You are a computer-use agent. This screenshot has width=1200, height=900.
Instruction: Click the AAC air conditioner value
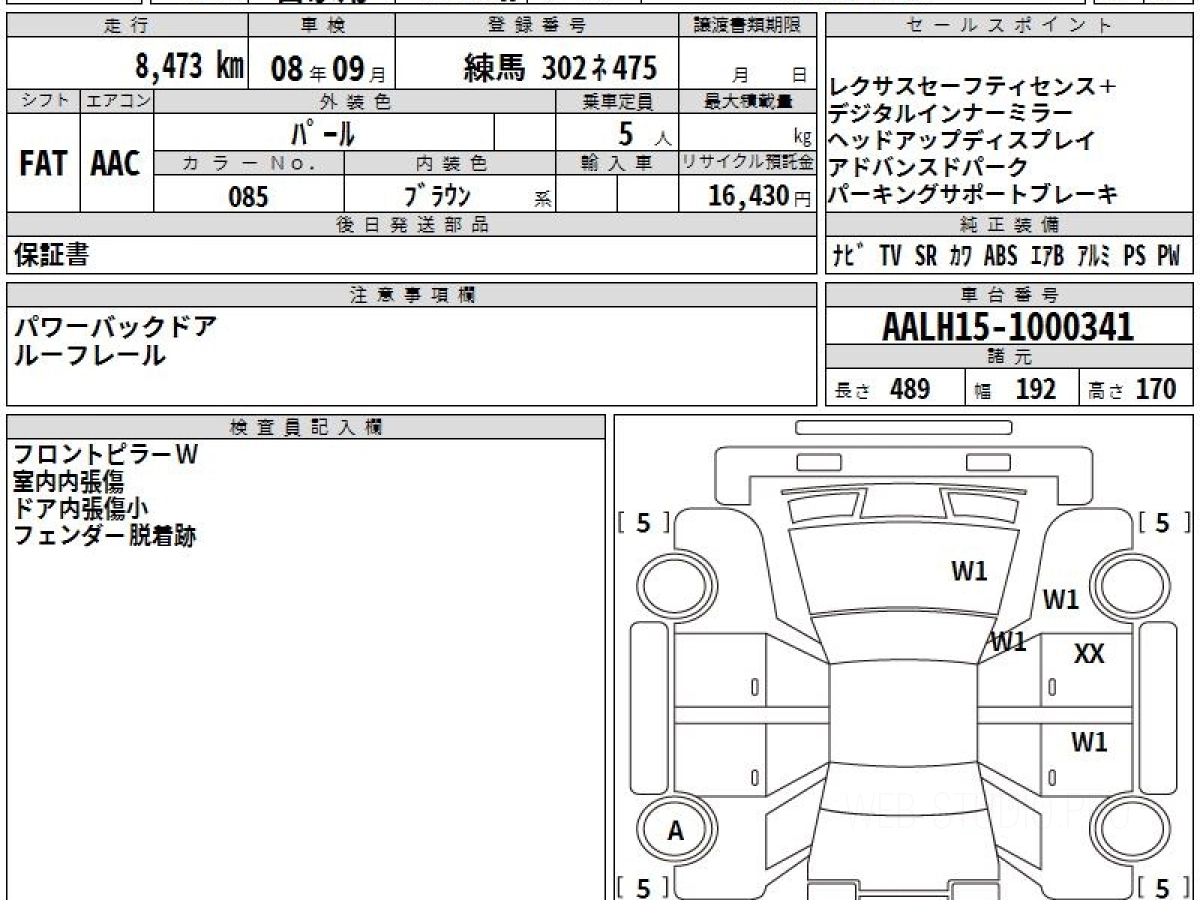(116, 165)
